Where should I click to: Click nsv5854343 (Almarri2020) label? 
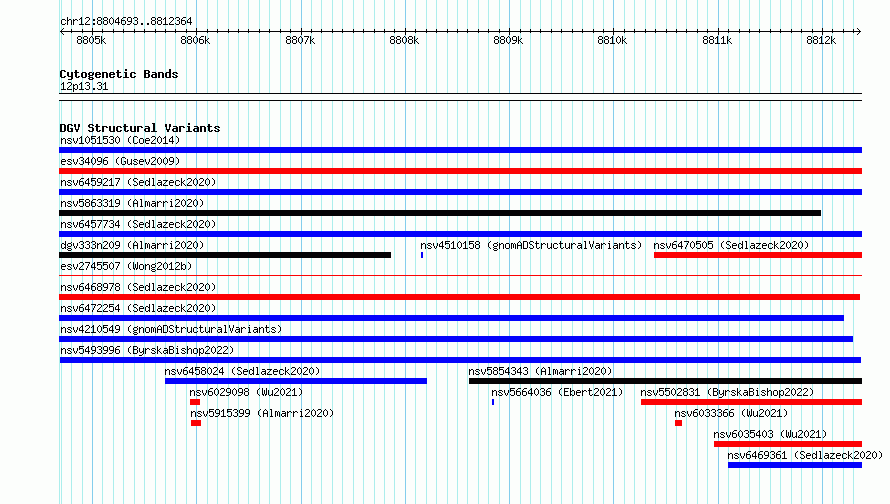(540, 371)
